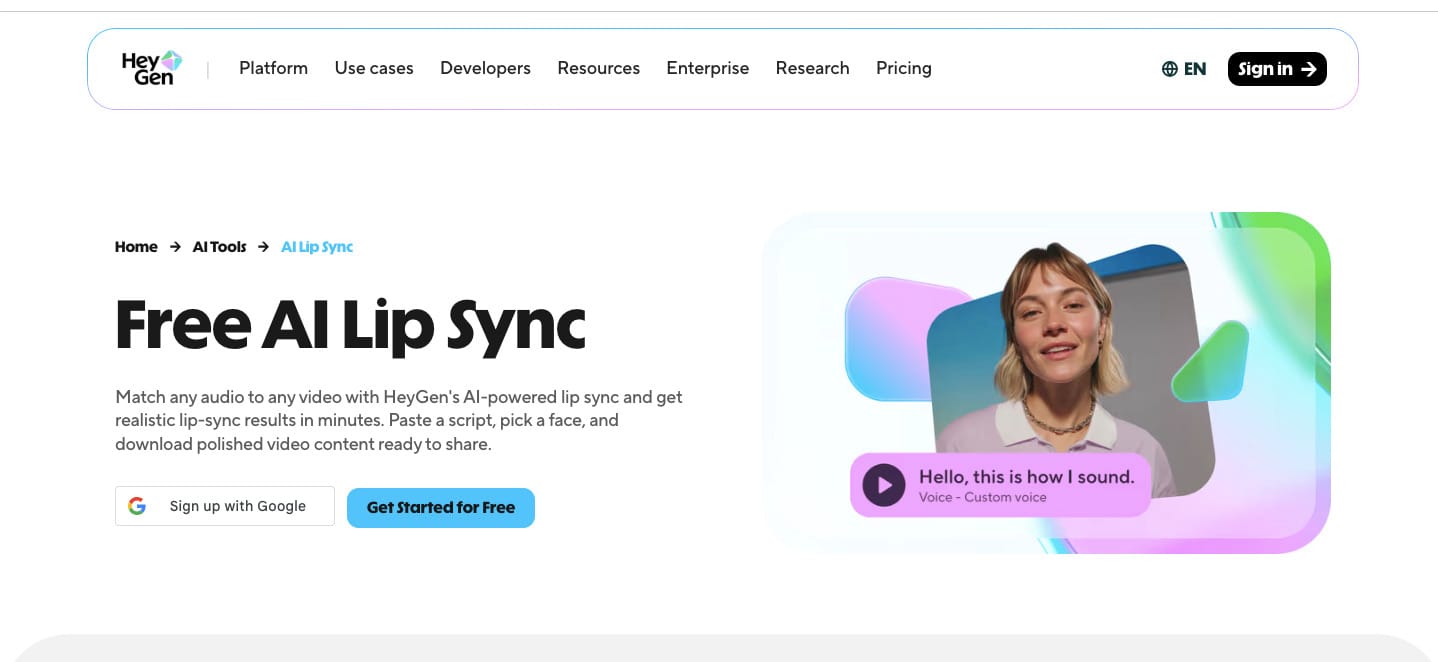Go to Home breadcrumb link

[136, 247]
